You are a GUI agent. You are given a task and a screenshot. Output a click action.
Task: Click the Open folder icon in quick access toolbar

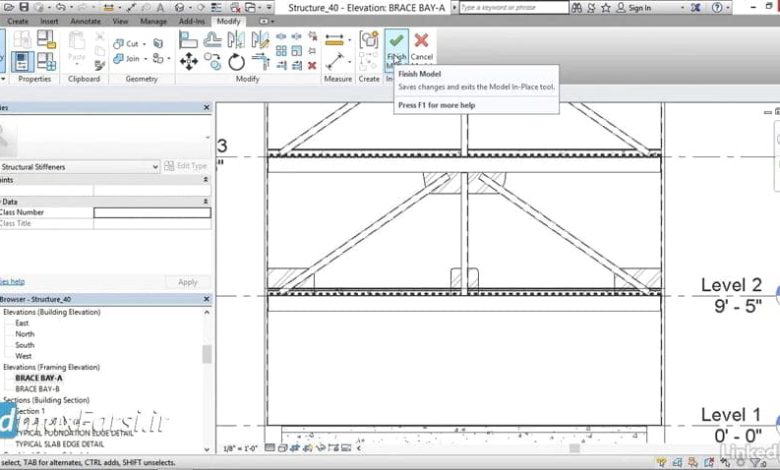(9, 7)
